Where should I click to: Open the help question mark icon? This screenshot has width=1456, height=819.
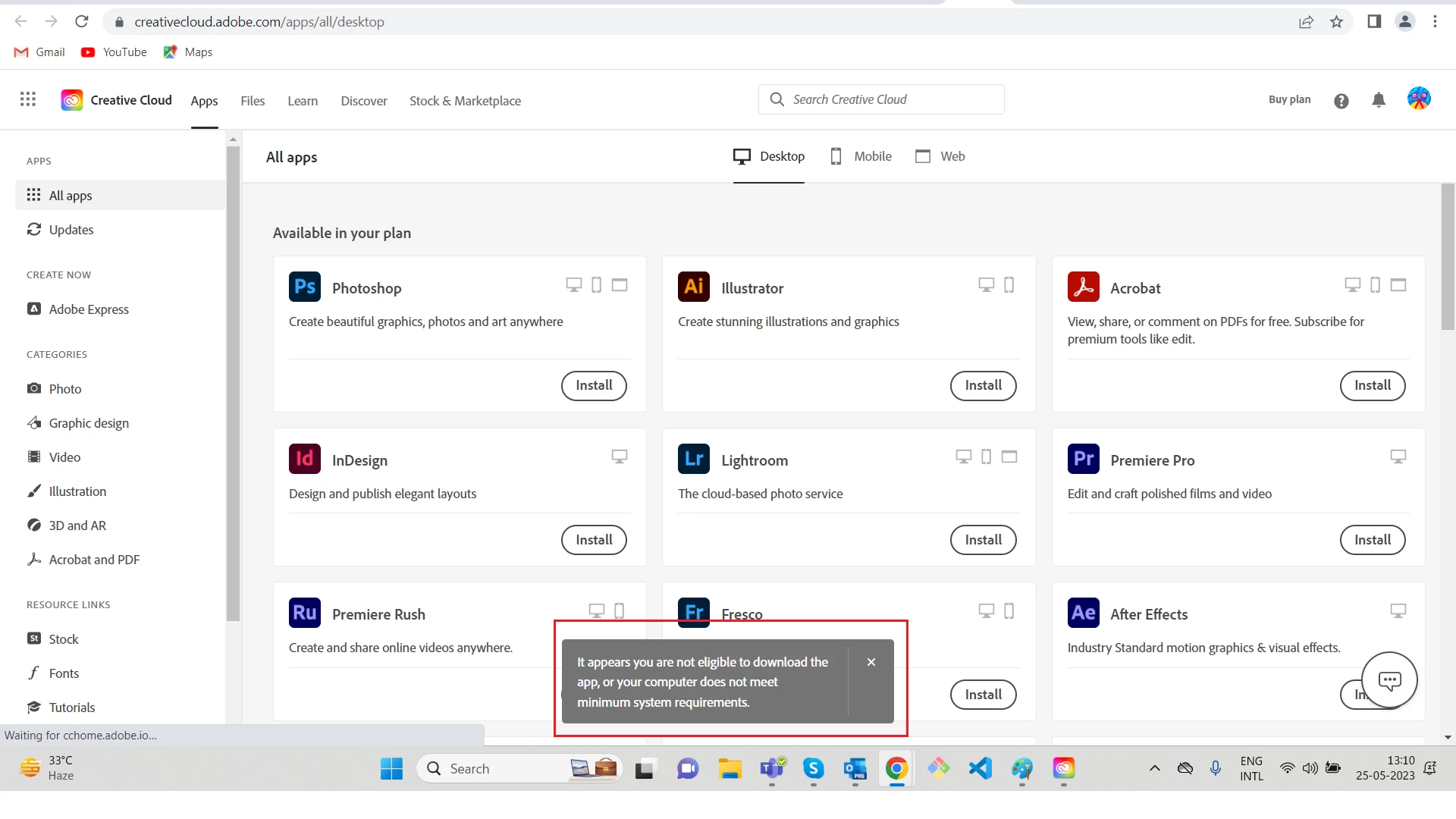[x=1341, y=101]
